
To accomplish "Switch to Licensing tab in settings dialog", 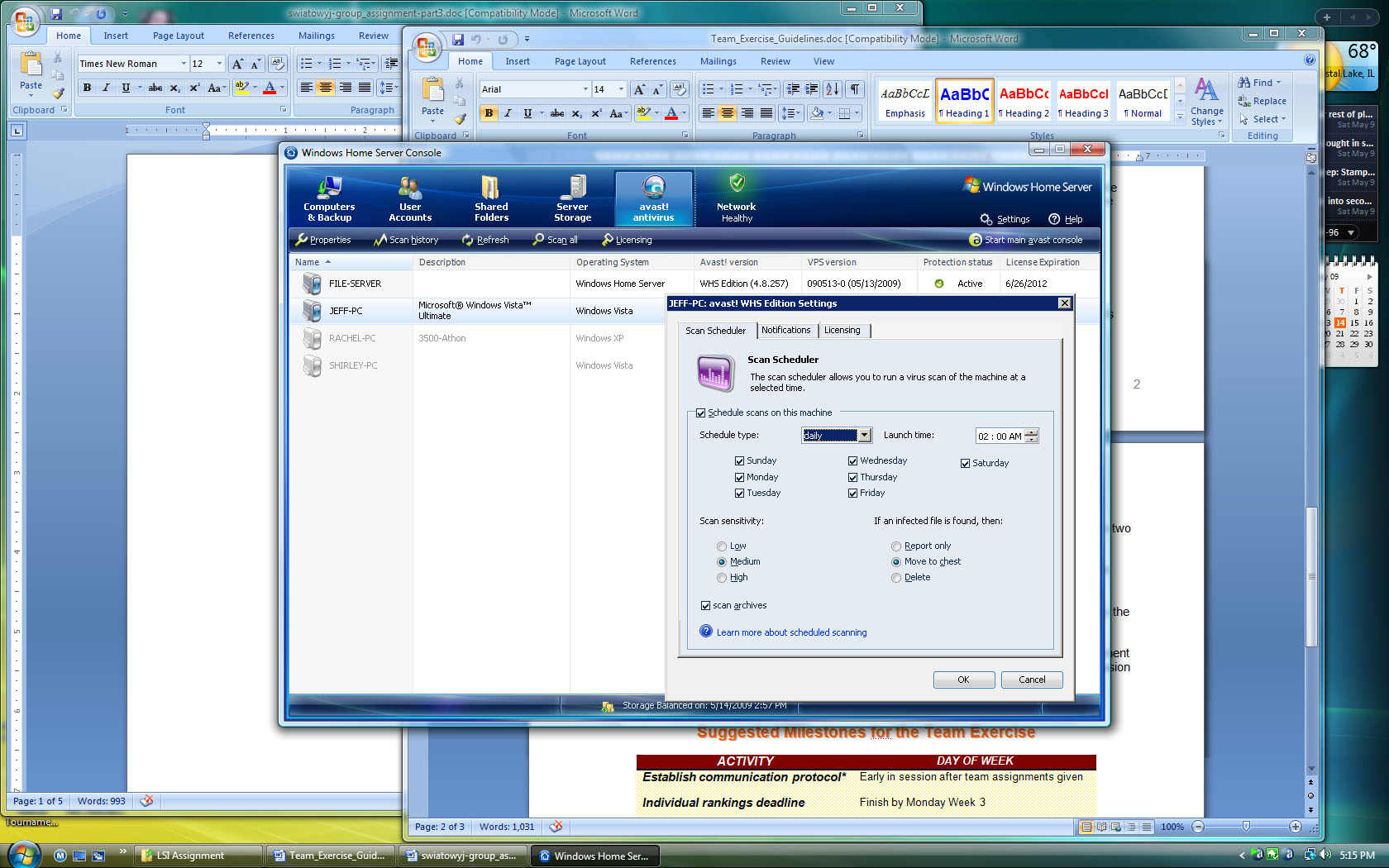I will point(842,330).
